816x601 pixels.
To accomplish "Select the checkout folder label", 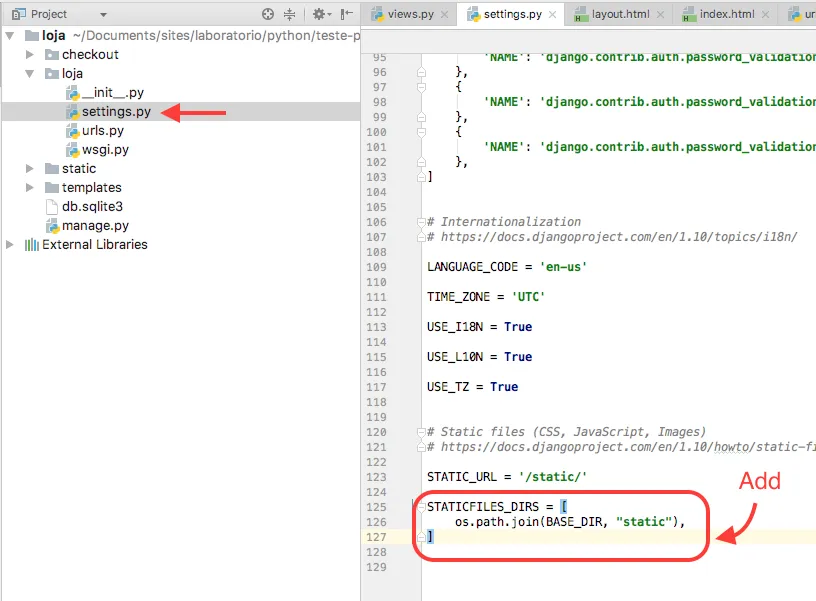I will [x=90, y=55].
